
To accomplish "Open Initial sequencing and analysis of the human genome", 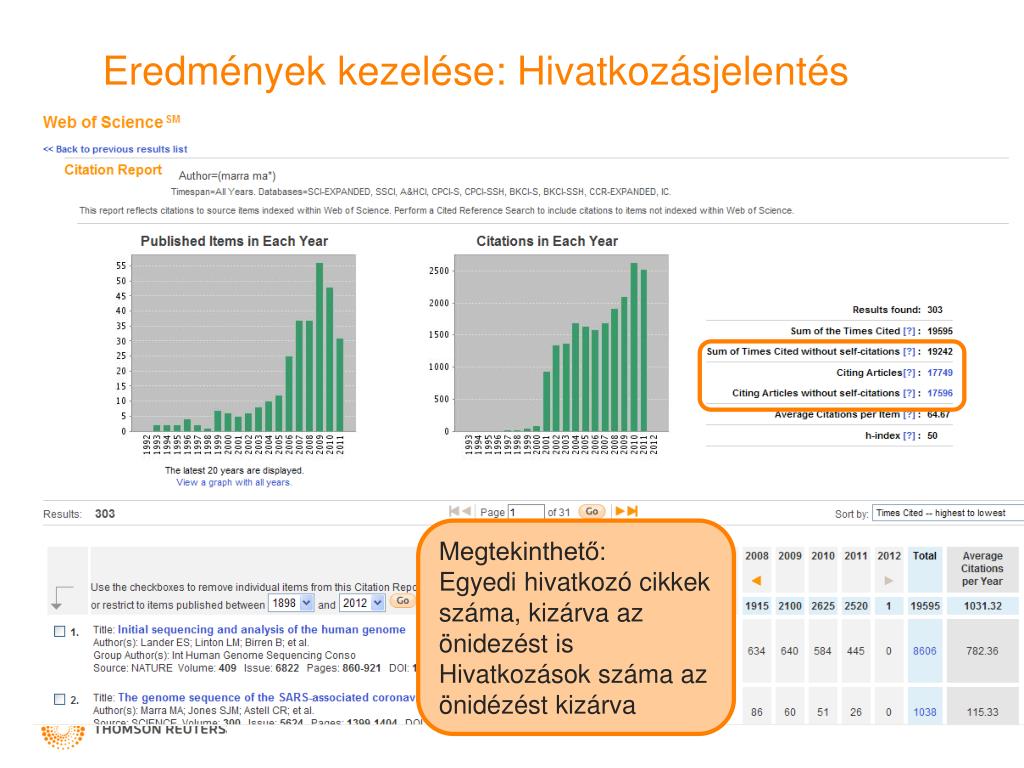I will 261,630.
